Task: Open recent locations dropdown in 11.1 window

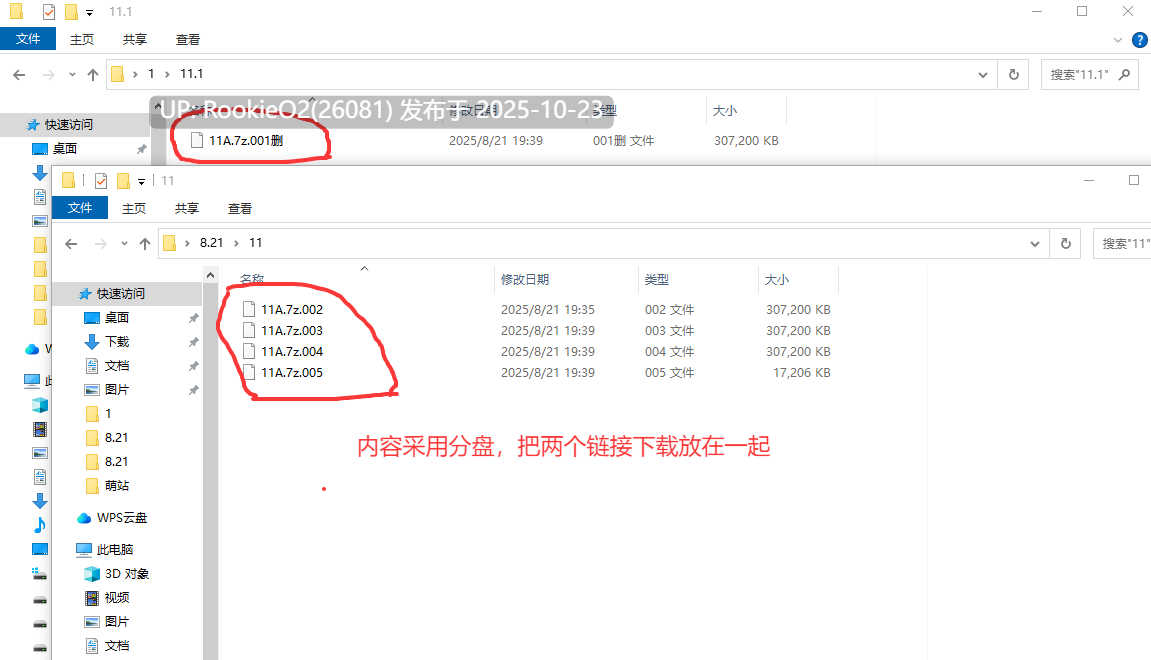Action: (72, 74)
